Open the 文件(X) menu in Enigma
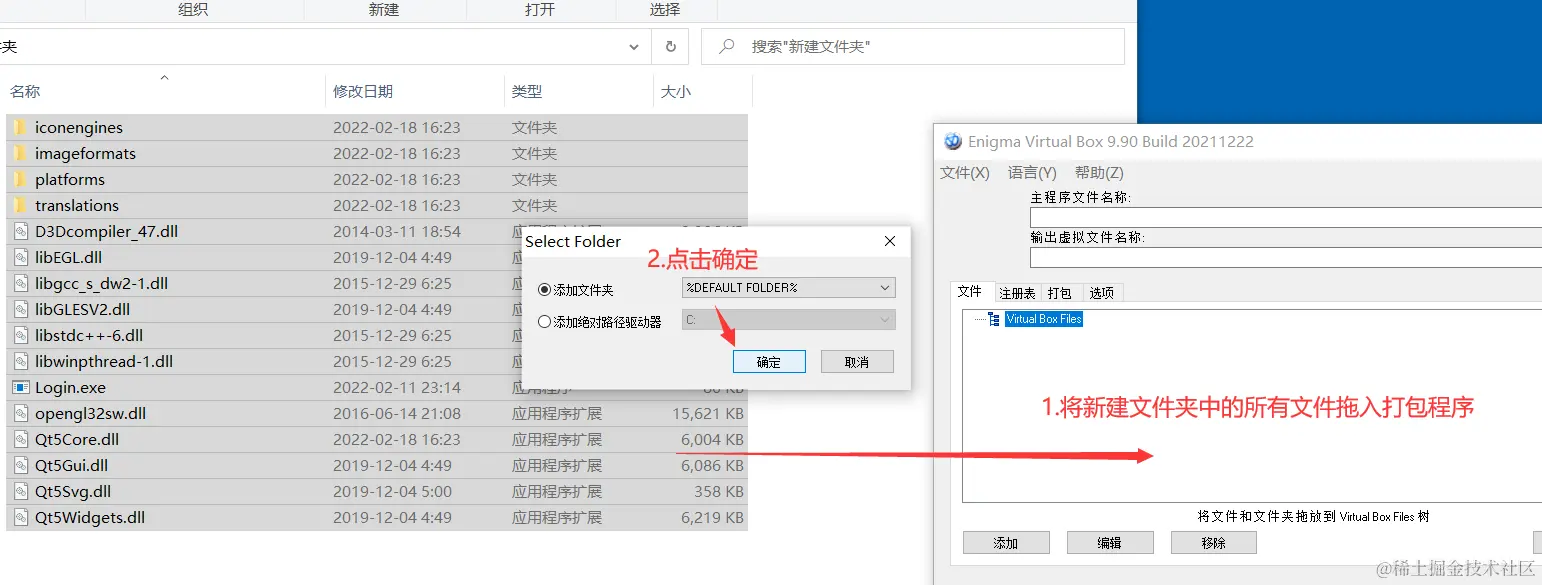 [964, 173]
